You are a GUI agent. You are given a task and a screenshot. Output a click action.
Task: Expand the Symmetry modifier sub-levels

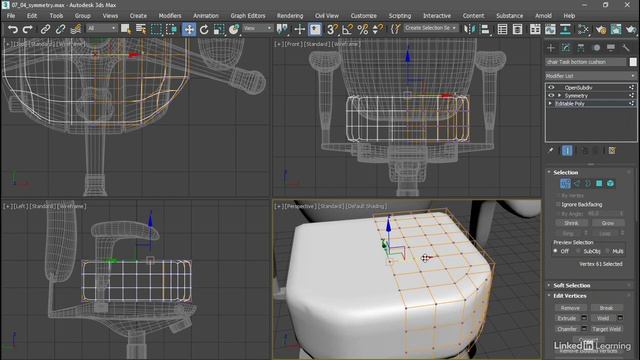(560, 96)
